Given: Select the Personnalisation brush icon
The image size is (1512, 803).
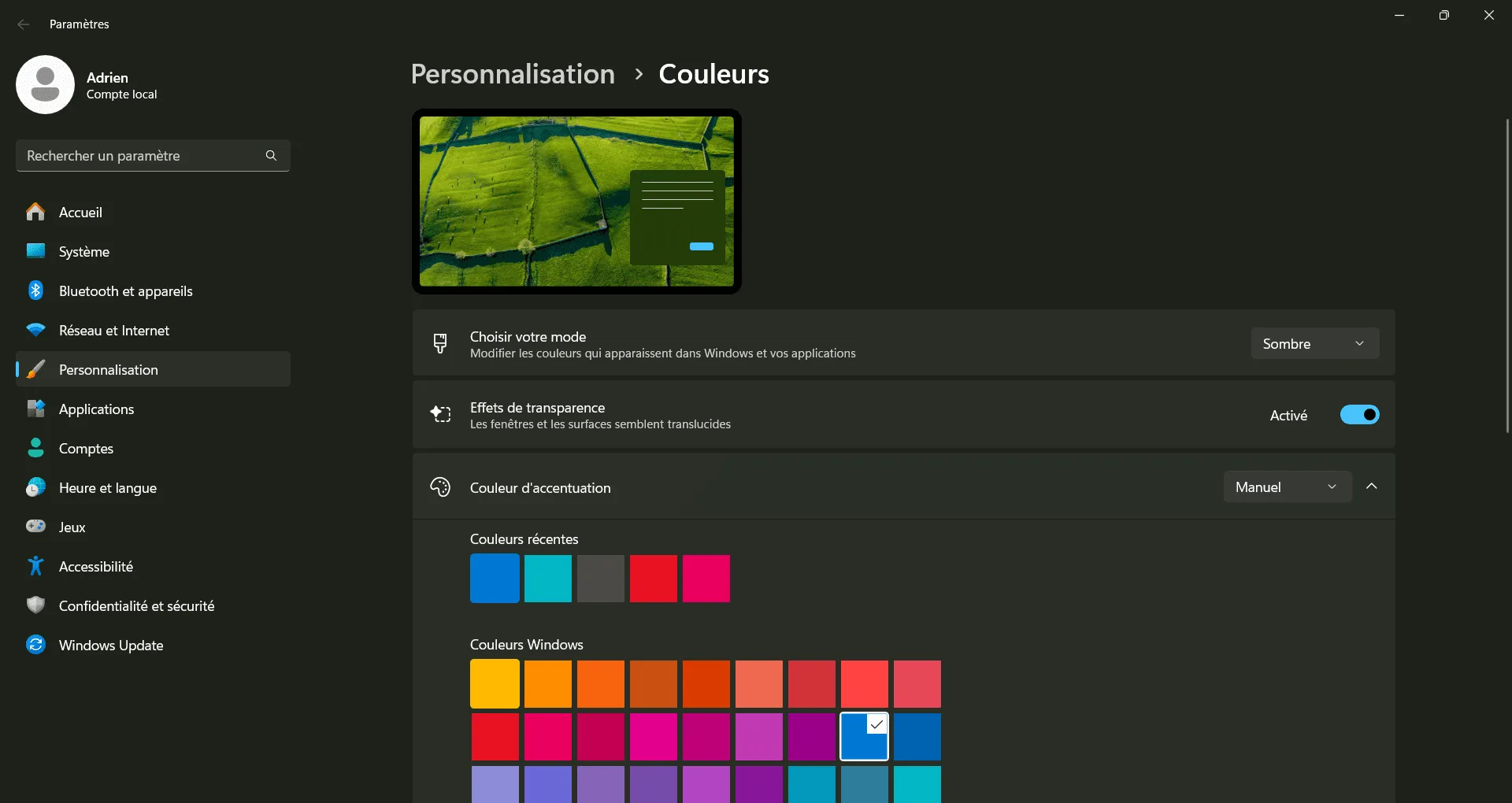Looking at the screenshot, I should 36,369.
